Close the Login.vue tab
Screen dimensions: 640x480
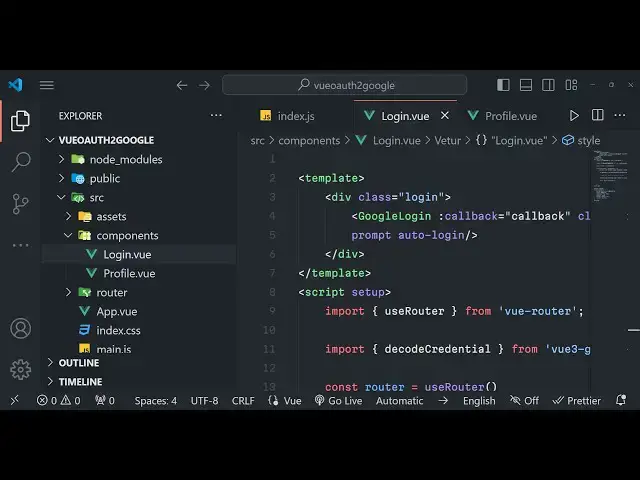point(444,116)
